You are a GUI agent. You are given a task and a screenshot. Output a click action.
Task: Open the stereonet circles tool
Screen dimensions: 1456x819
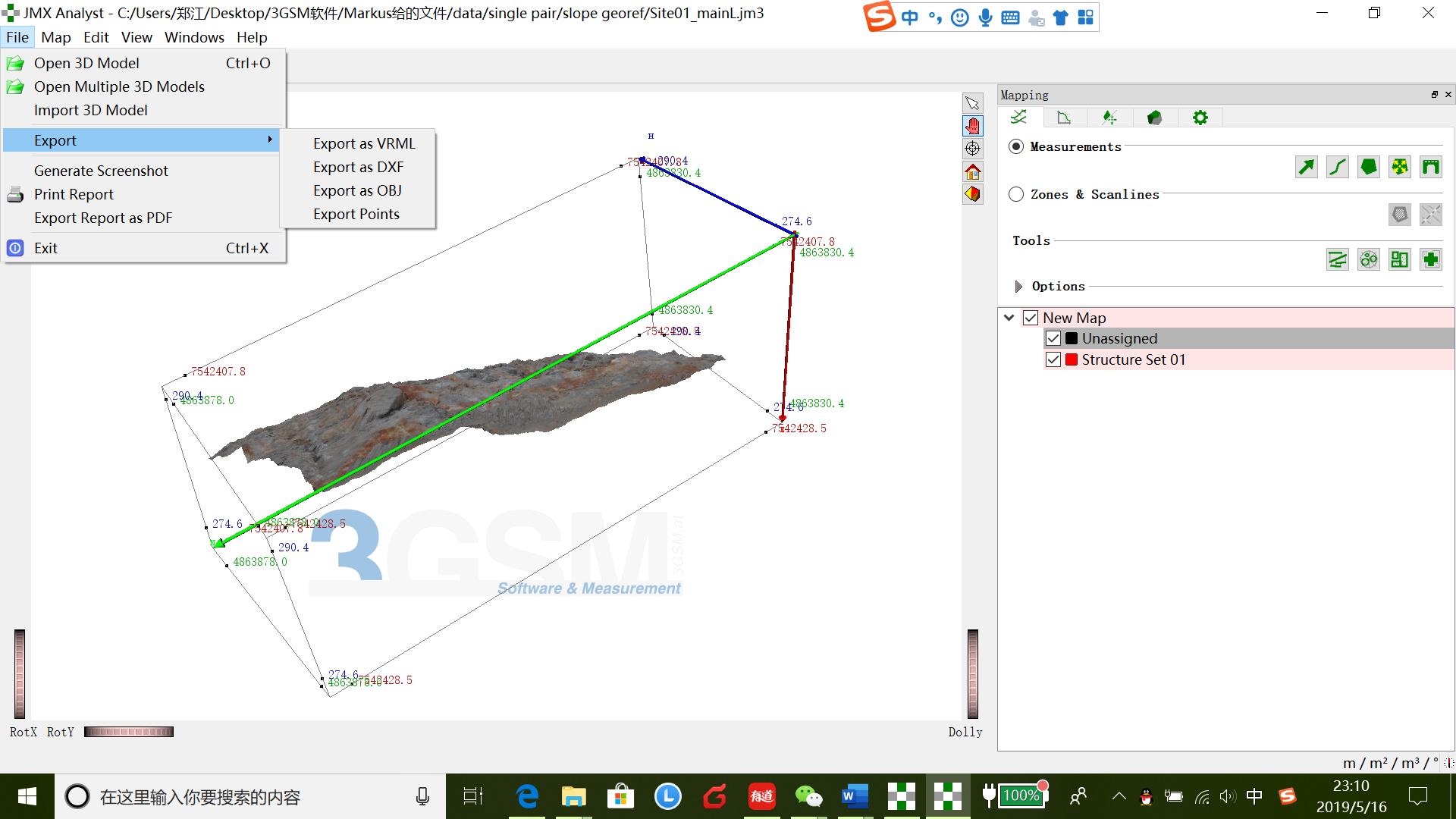pyautogui.click(x=1368, y=259)
